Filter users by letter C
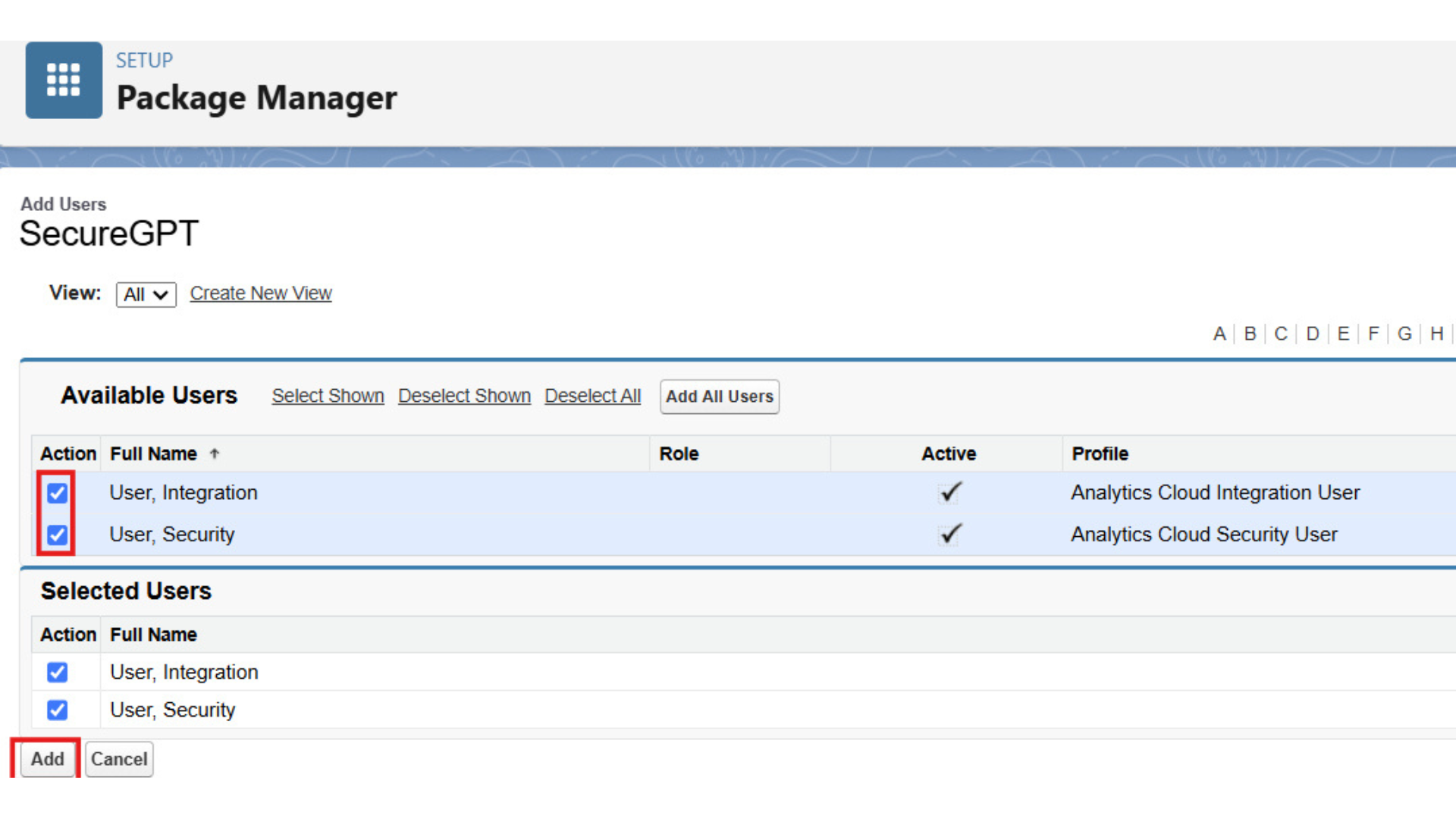Viewport: 1456px width, 819px height. 1281,334
